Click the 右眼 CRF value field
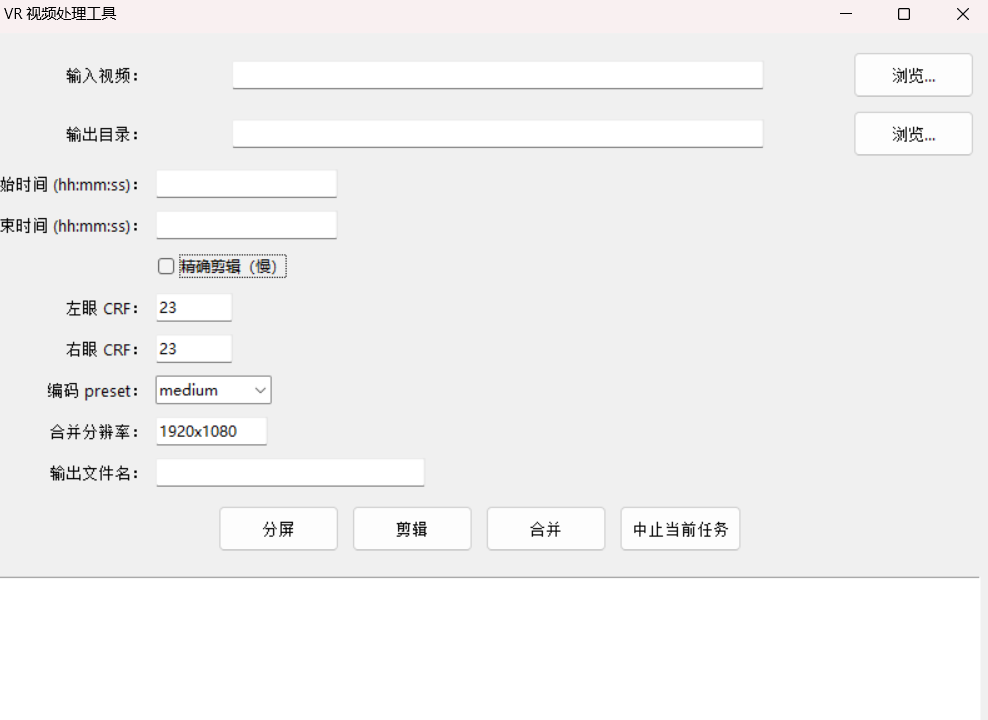The width and height of the screenshot is (988, 720). point(194,349)
